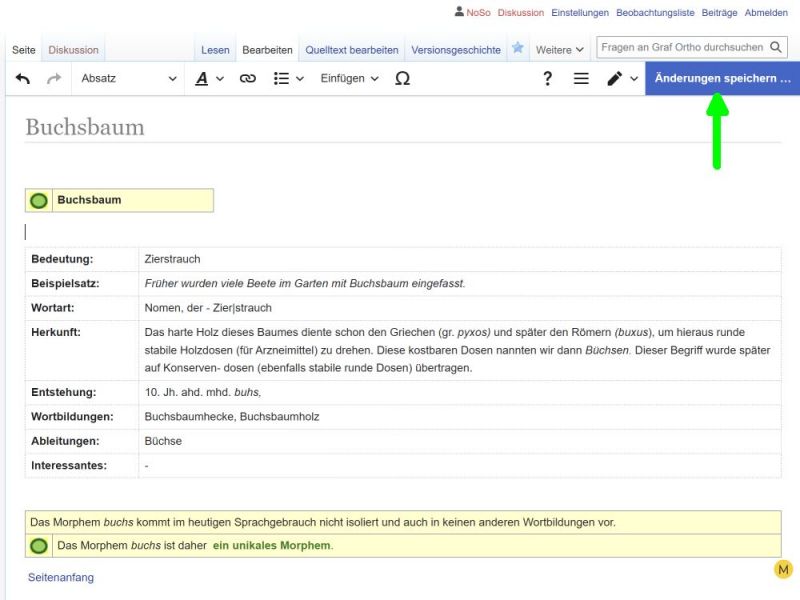
Task: Open the Absatz paragraph format dropdown
Action: coord(127,78)
